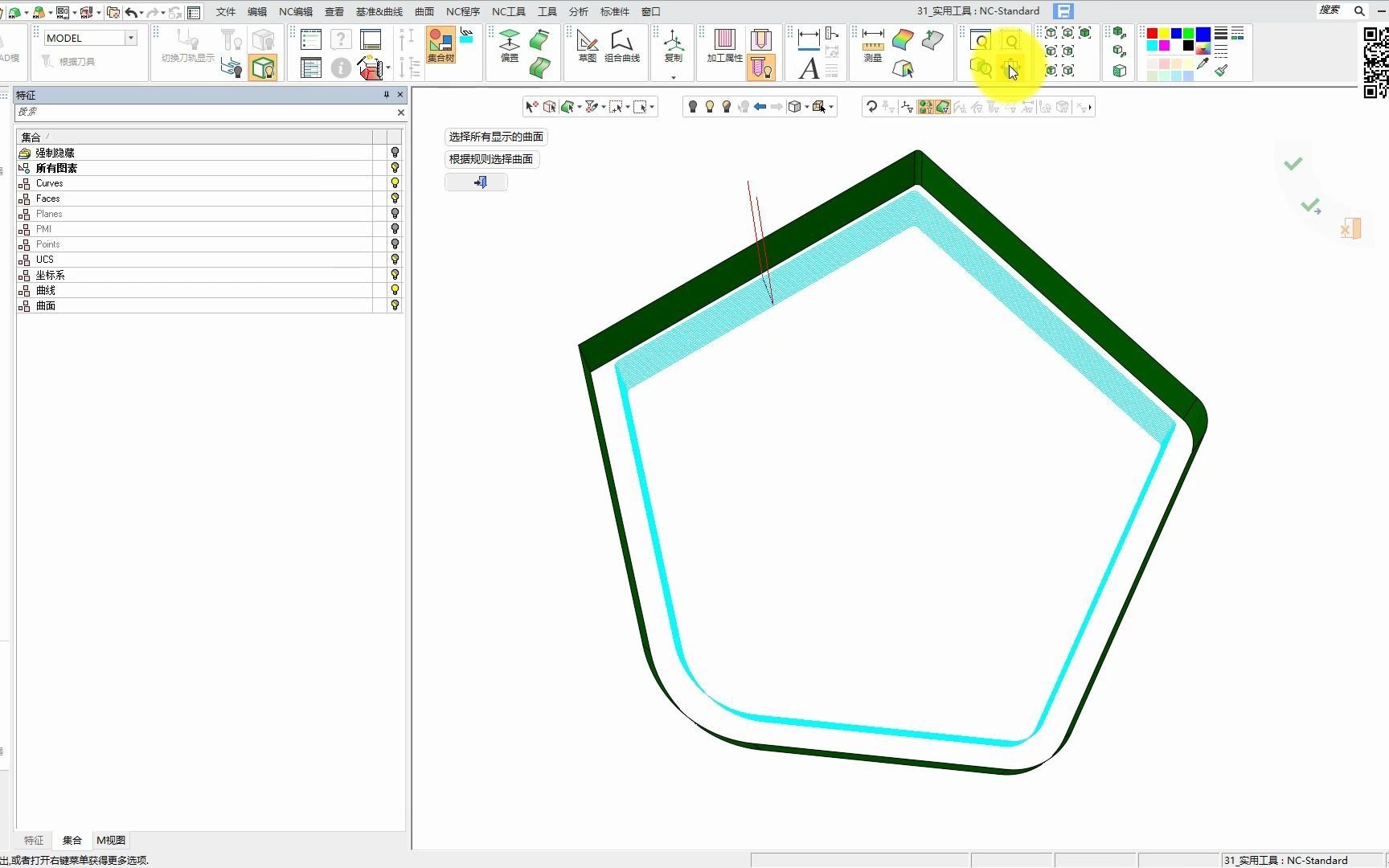Click the 复制 copy tool icon
Image resolution: width=1389 pixels, height=868 pixels.
pos(674,45)
